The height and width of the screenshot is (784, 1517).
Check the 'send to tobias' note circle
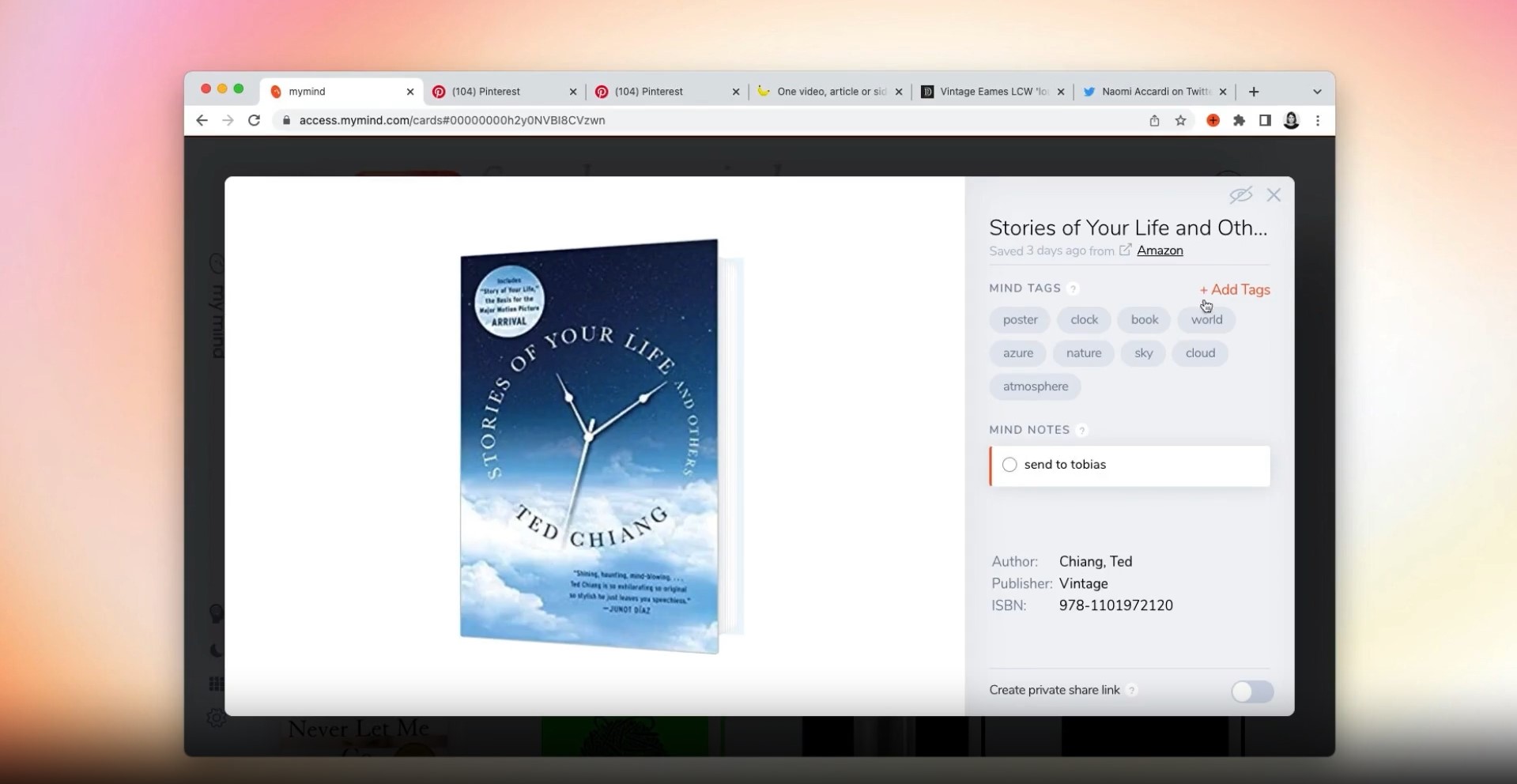tap(1009, 465)
